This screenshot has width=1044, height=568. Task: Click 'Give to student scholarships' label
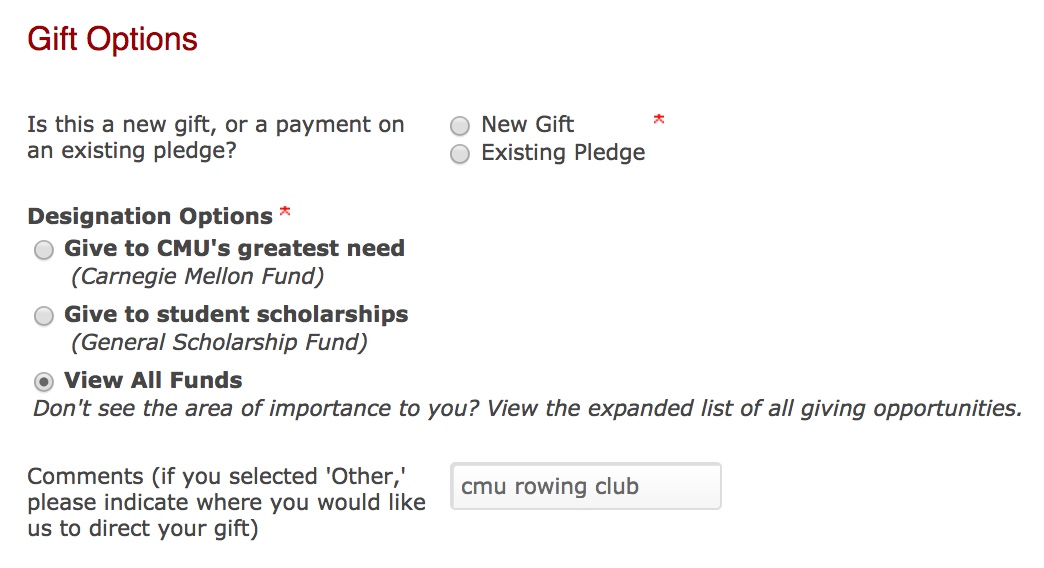(x=236, y=314)
